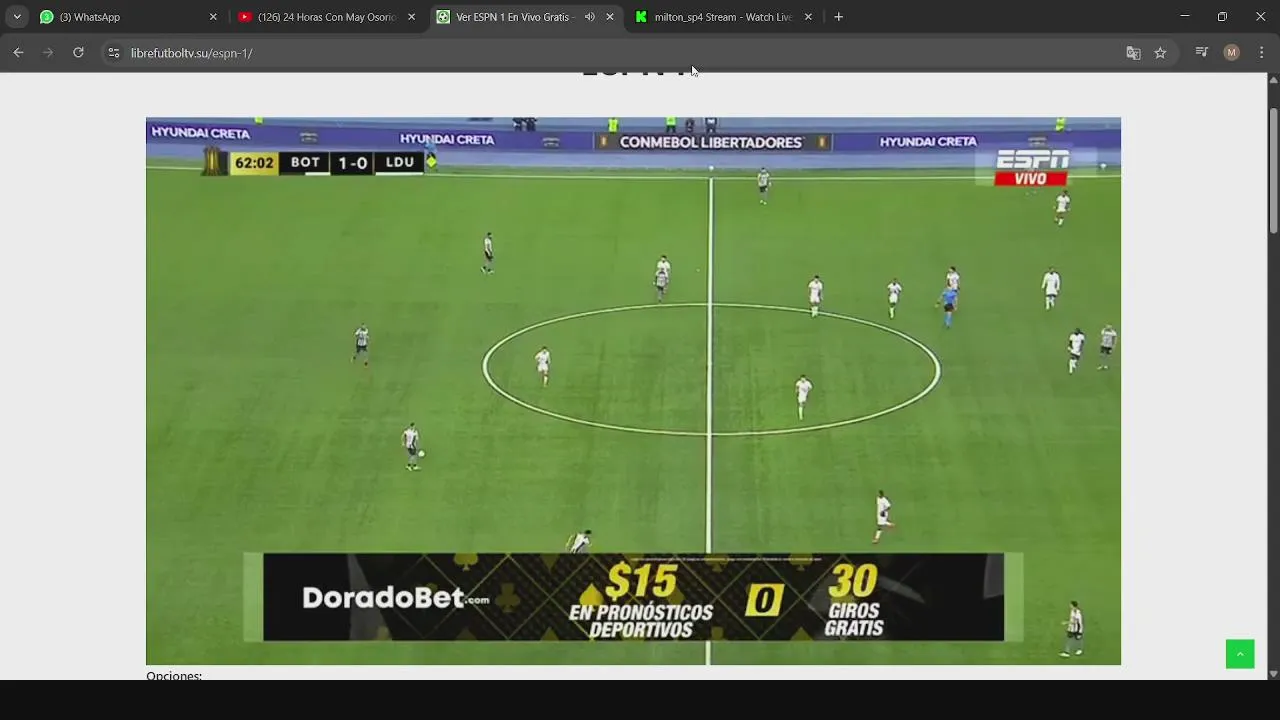
Task: Switch to 24 Horas Con May Osorio tab
Action: tap(325, 17)
